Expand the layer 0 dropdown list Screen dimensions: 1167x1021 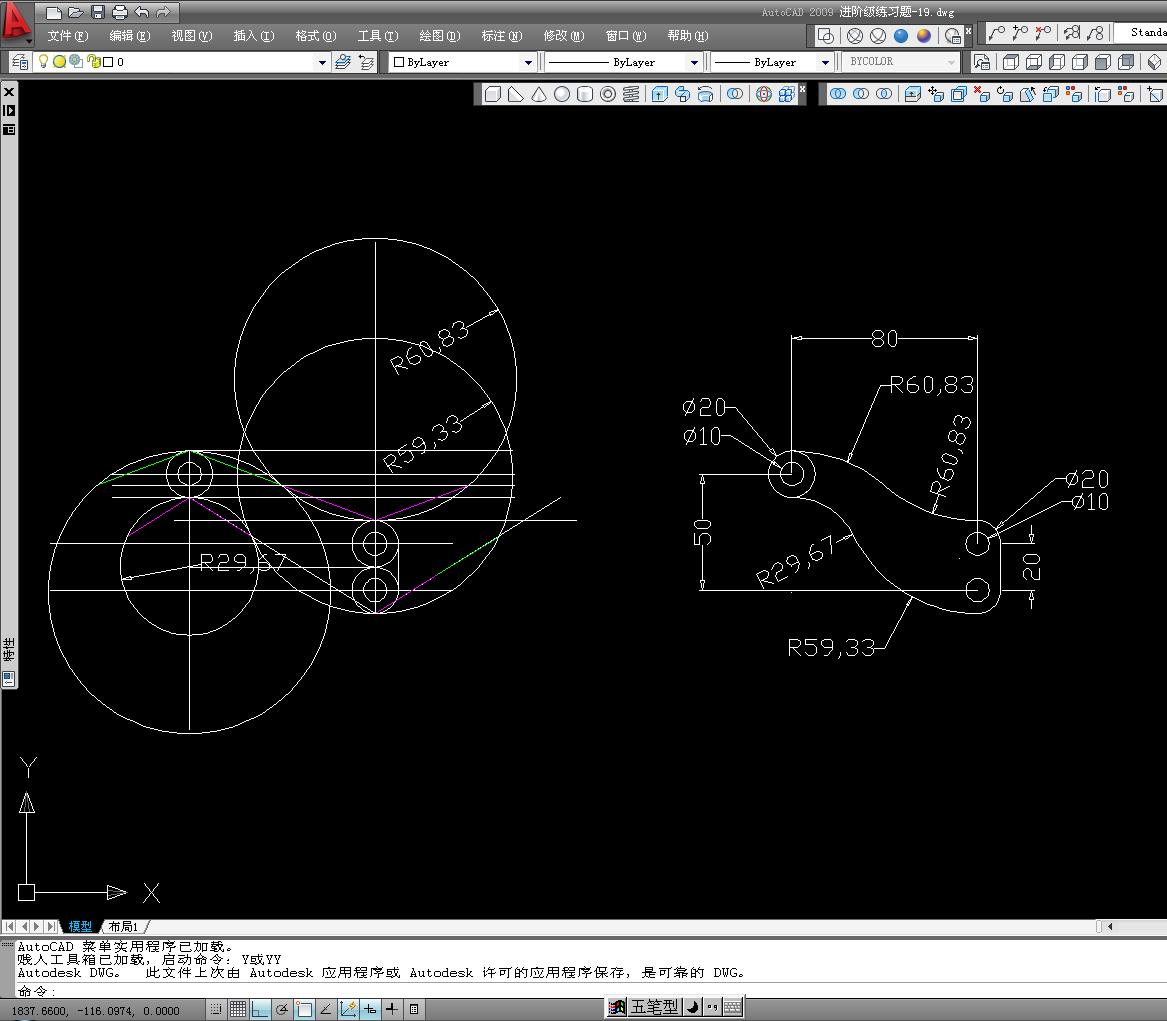(x=322, y=63)
